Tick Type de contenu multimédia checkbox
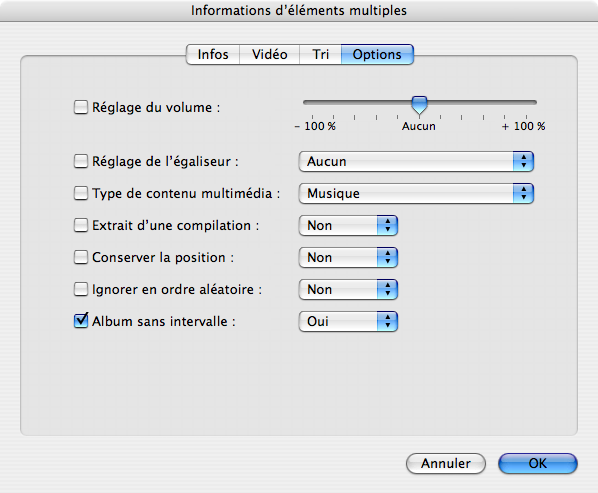The height and width of the screenshot is (493, 598). tap(81, 193)
